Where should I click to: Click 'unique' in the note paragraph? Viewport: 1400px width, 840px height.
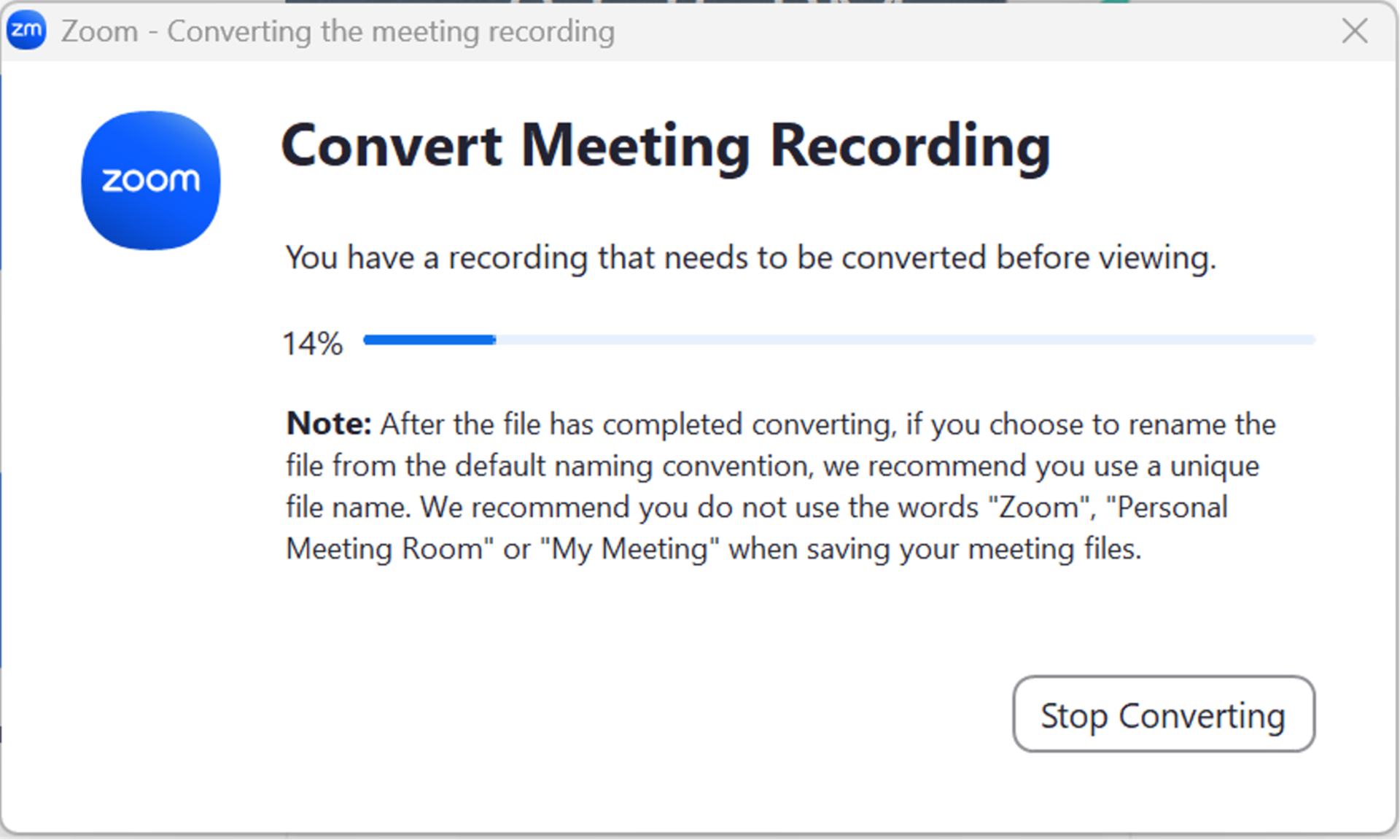[x=1214, y=467]
